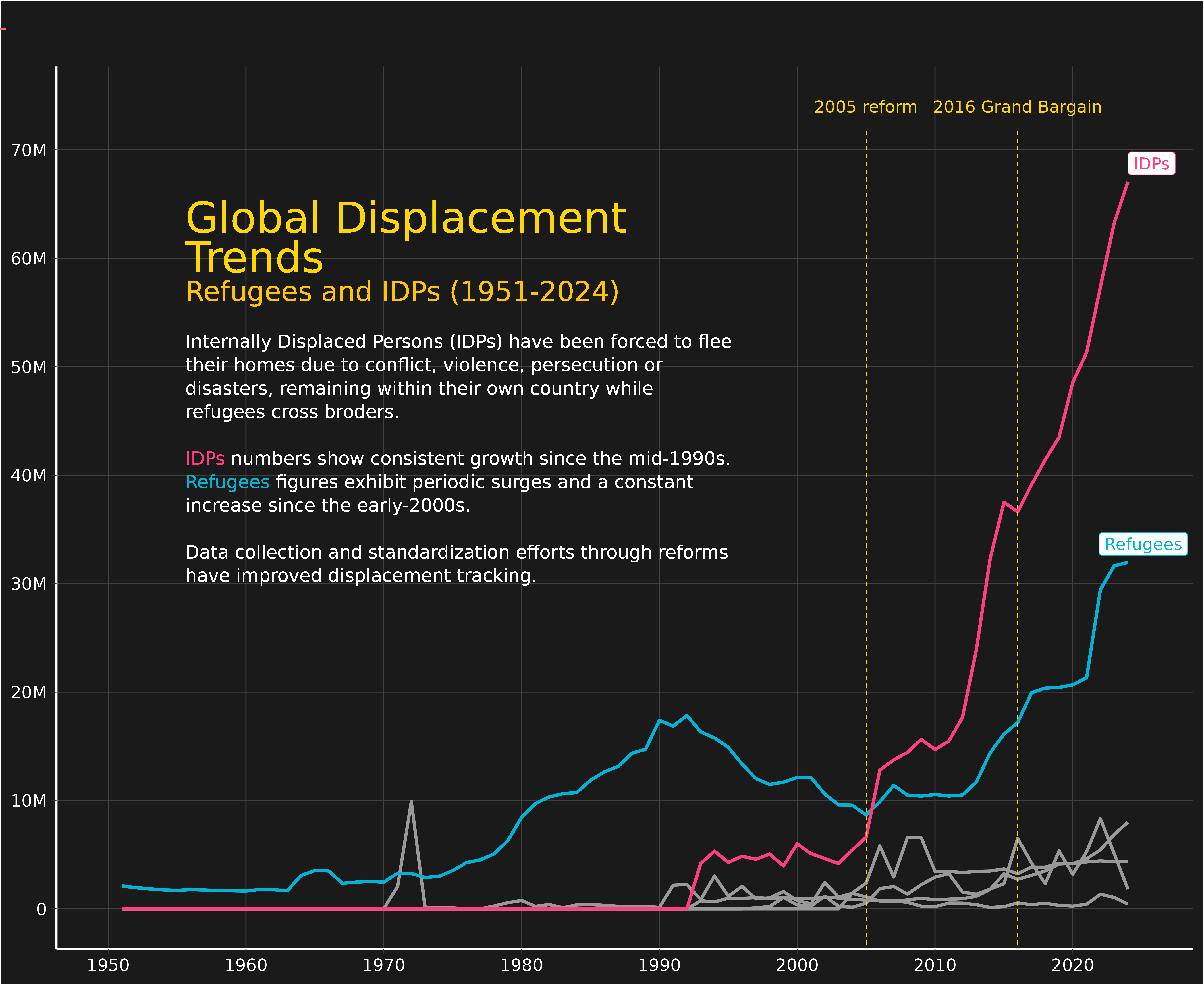Click the x-axis label 1990
This screenshot has width=1204, height=985.
[659, 965]
